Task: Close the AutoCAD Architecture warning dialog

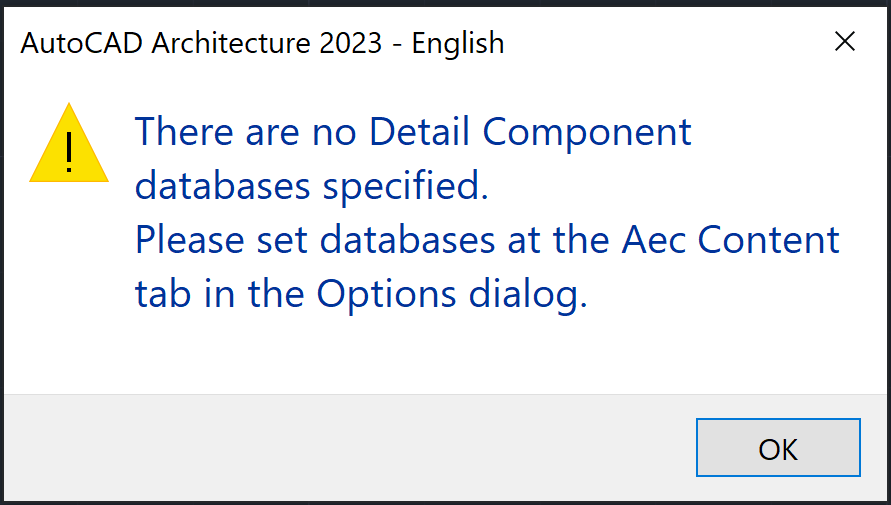Action: [845, 42]
